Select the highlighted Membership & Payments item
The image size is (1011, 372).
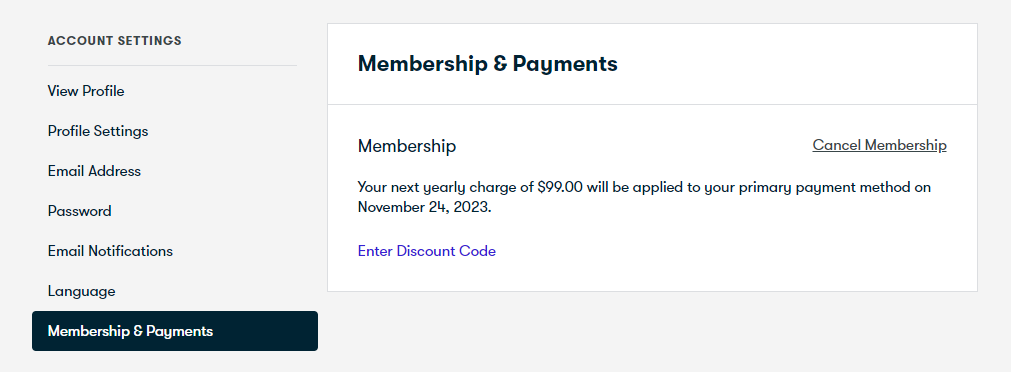(x=175, y=331)
